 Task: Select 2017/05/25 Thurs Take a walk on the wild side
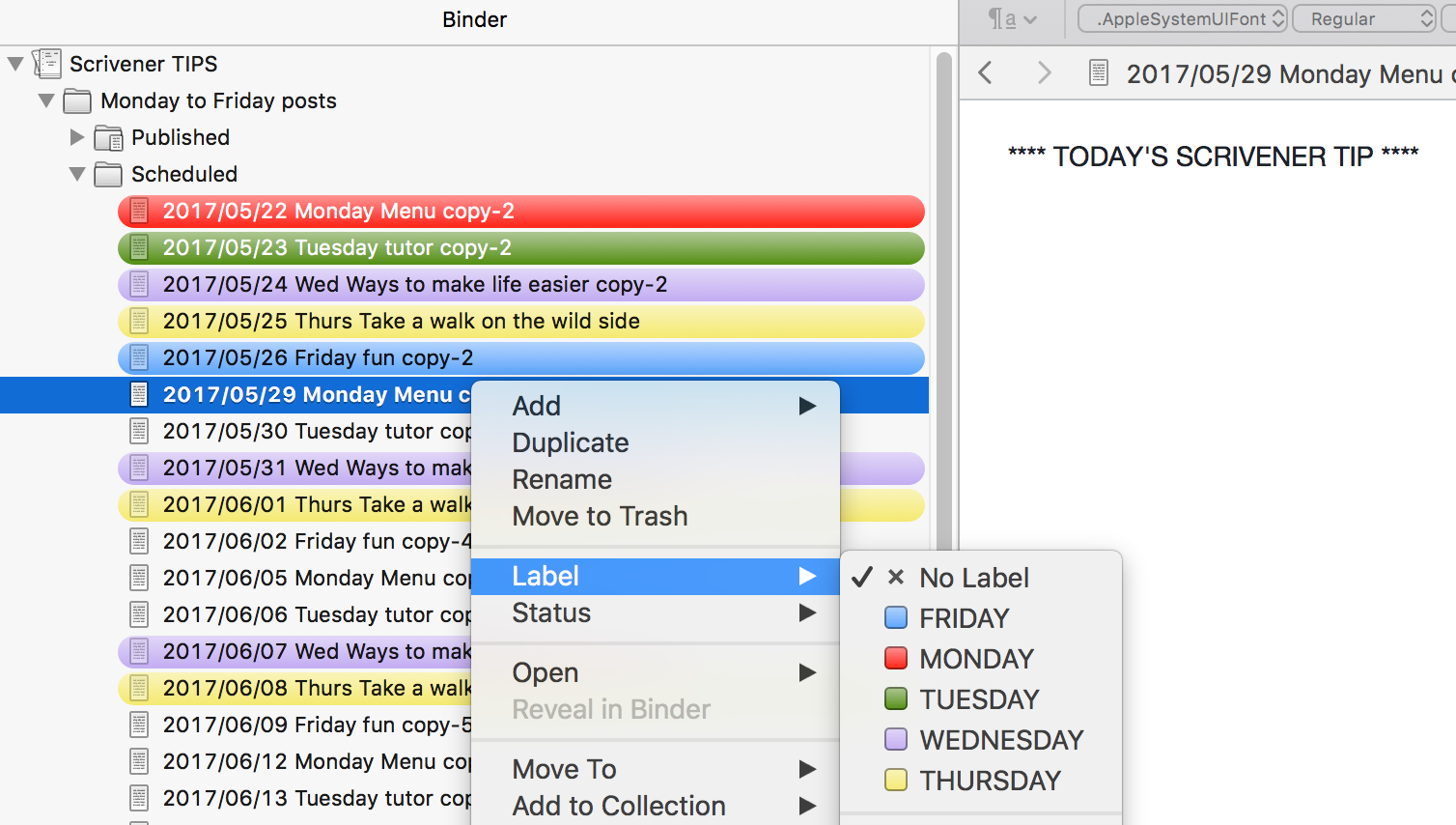tap(521, 321)
